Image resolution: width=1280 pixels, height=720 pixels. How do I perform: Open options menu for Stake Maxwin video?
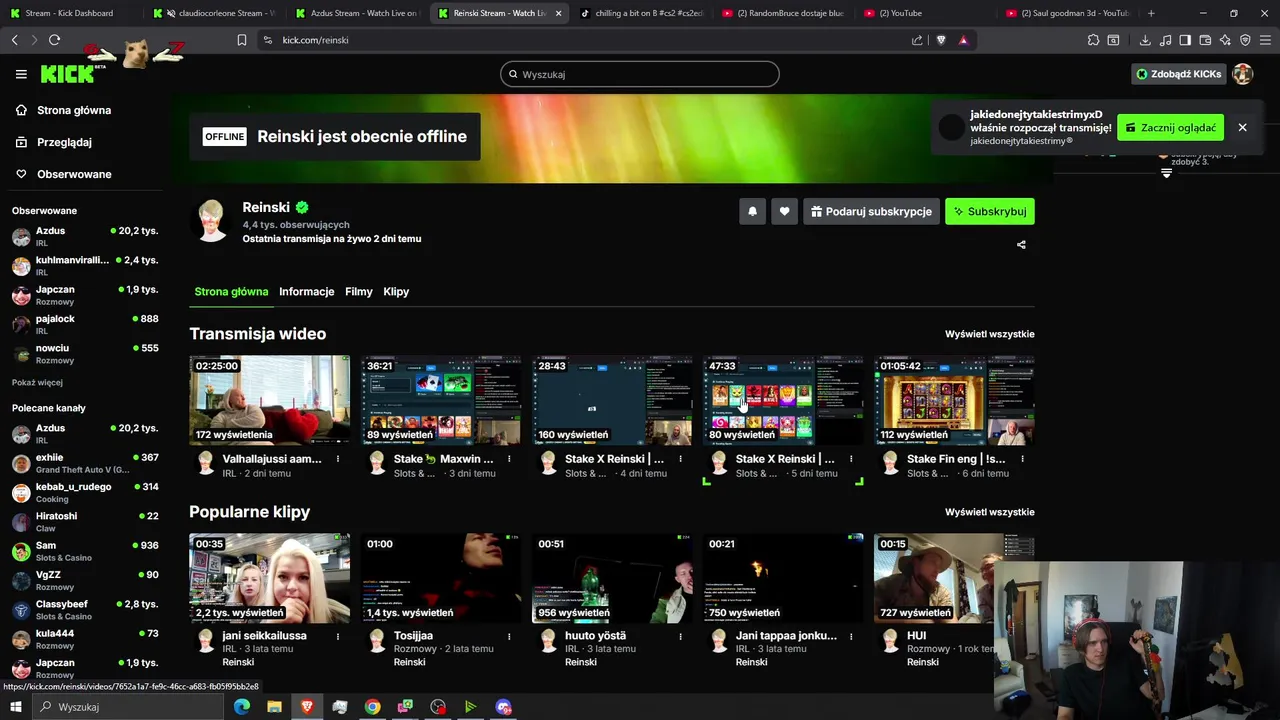(509, 459)
